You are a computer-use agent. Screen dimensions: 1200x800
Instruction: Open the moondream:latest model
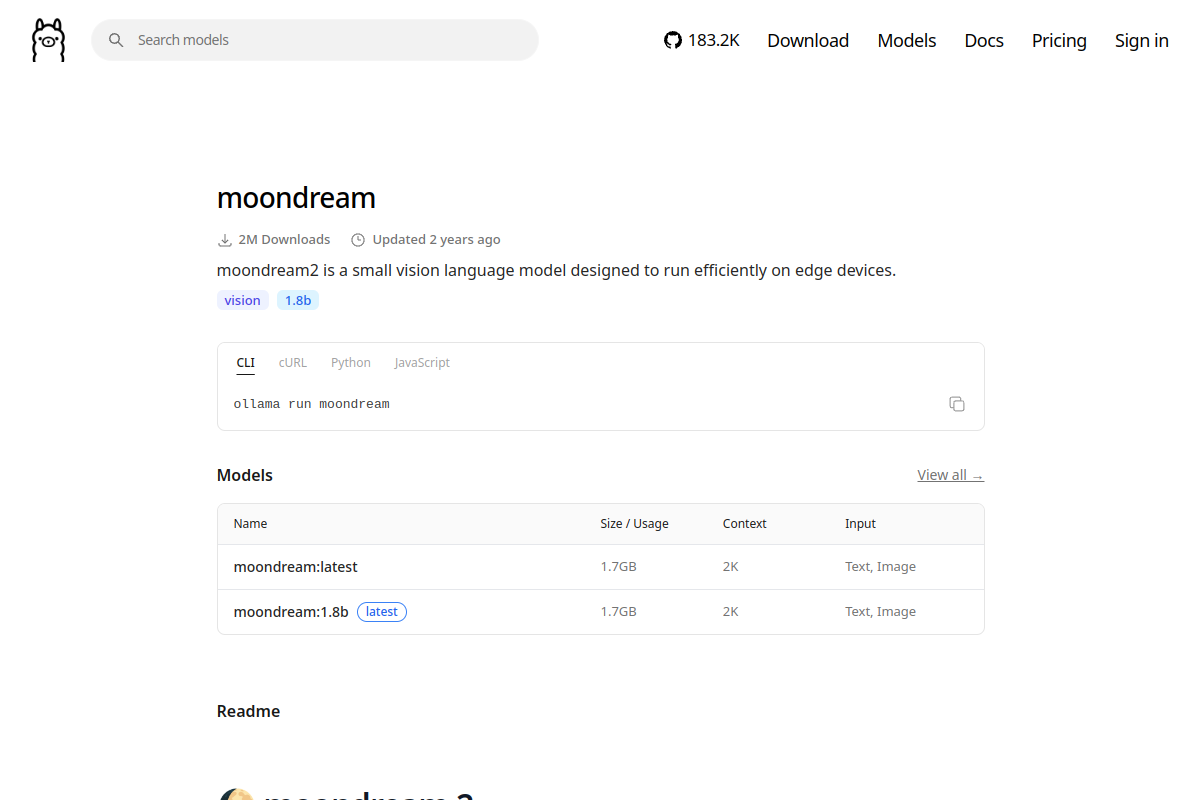296,567
